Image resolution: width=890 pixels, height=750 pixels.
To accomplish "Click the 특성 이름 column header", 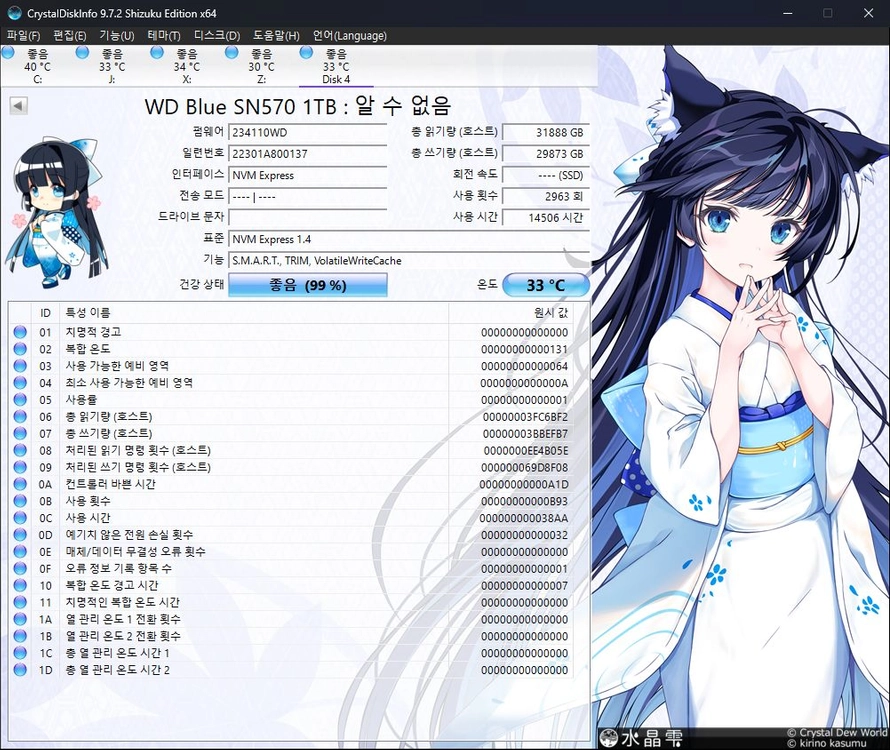I will 88,313.
